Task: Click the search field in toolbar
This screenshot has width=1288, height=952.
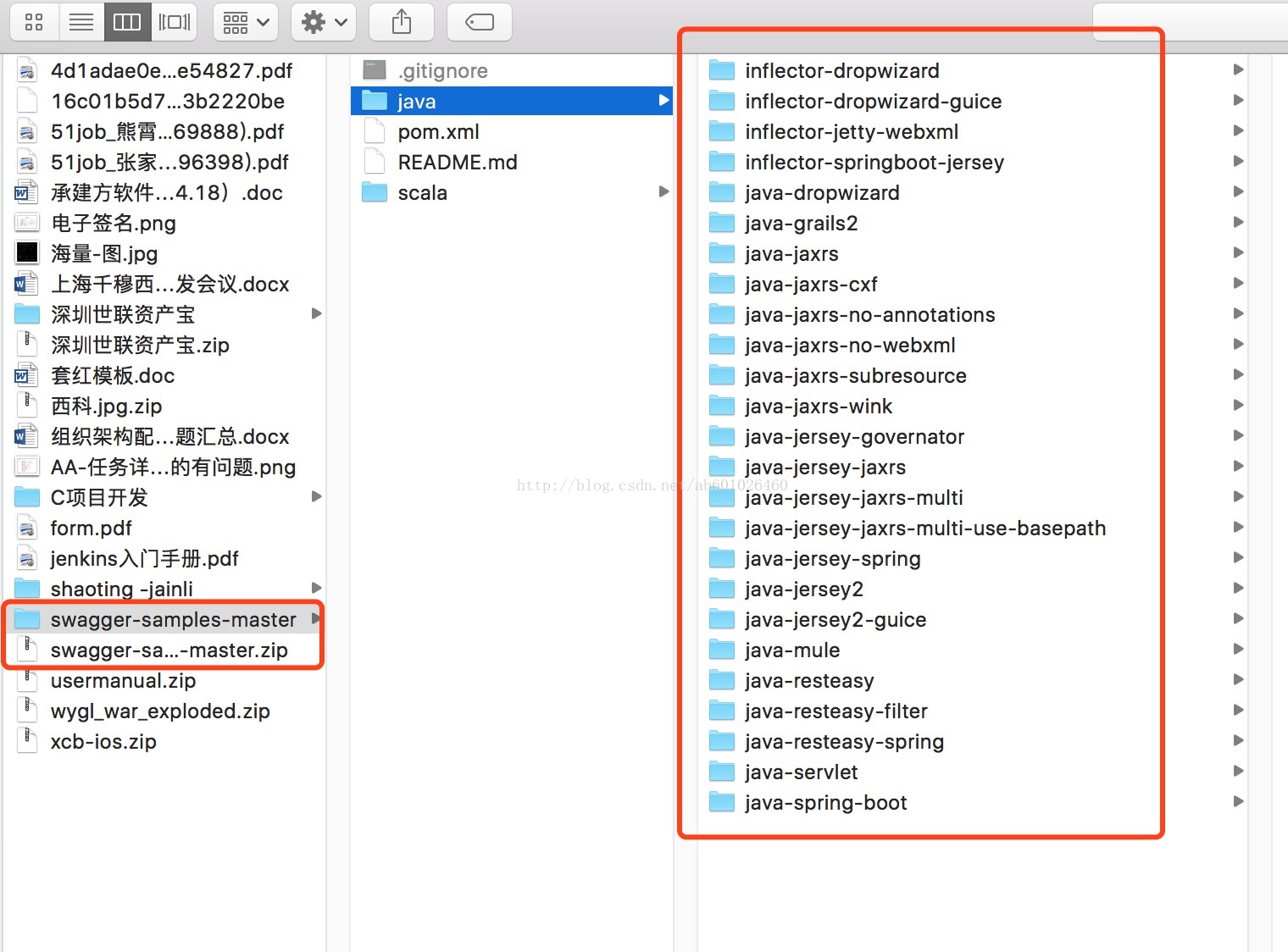Action: pos(1191,22)
